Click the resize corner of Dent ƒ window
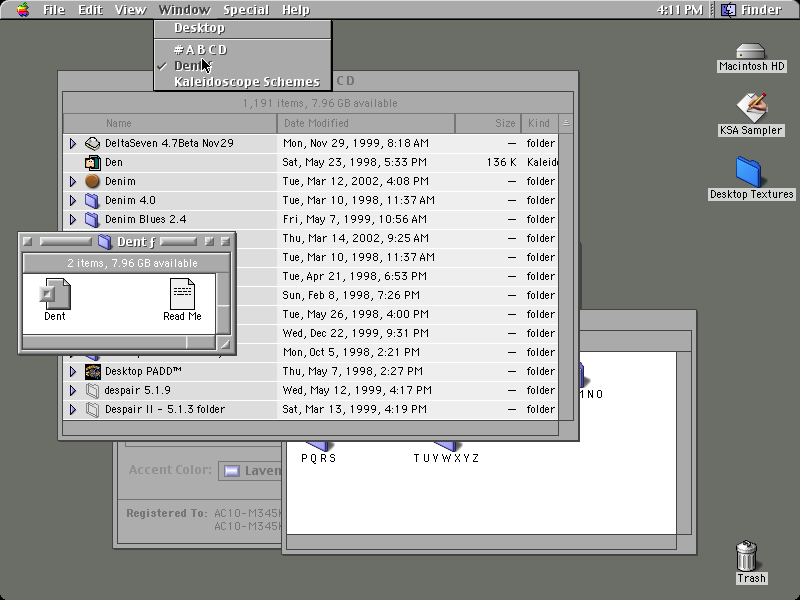Screen dimensions: 800x600 (x=223, y=343)
